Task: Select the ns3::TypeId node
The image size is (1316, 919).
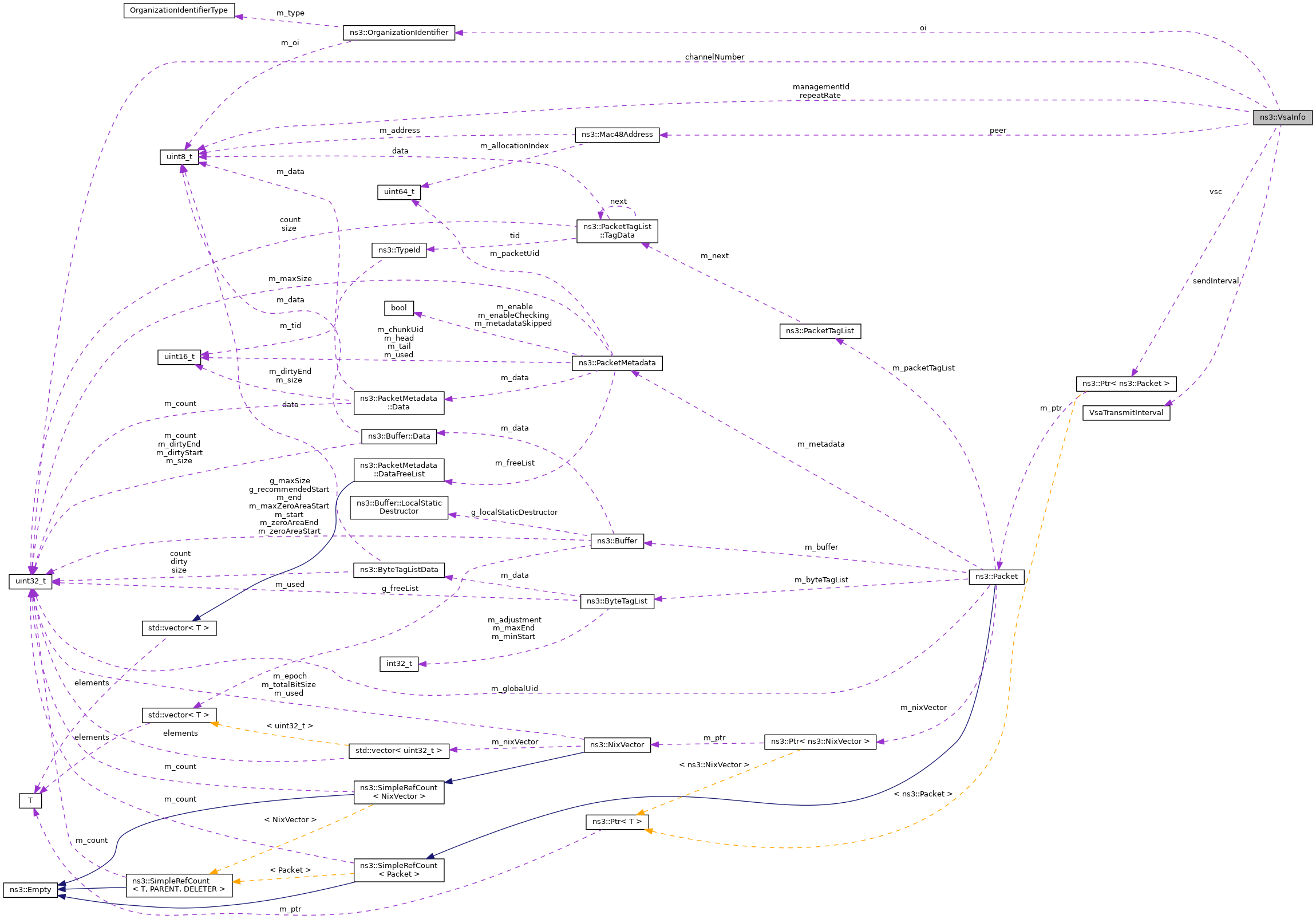Action: [x=399, y=251]
